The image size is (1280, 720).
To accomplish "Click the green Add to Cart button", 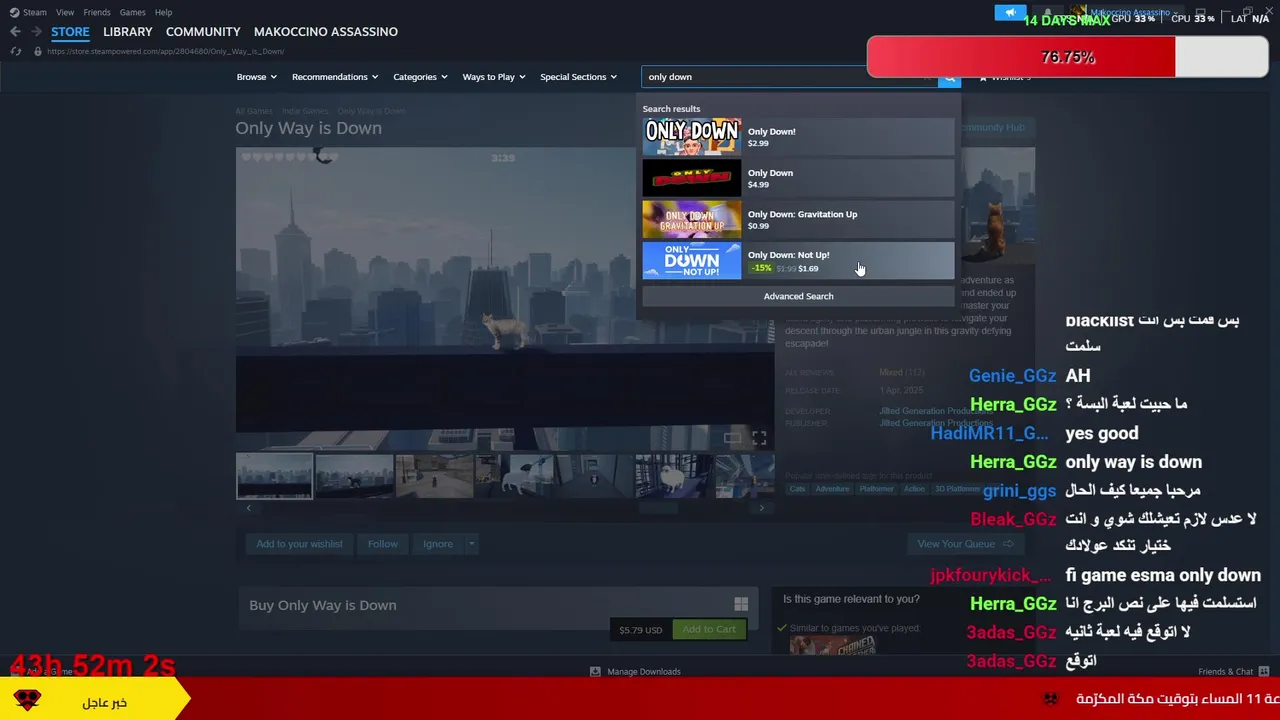I will click(709, 629).
